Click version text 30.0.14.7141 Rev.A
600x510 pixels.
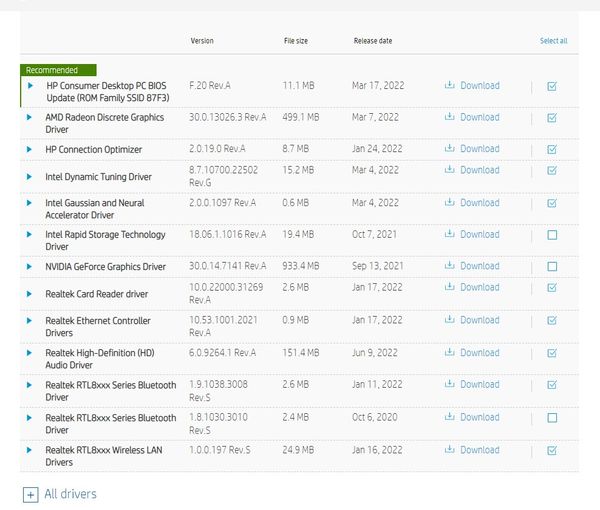[228, 266]
